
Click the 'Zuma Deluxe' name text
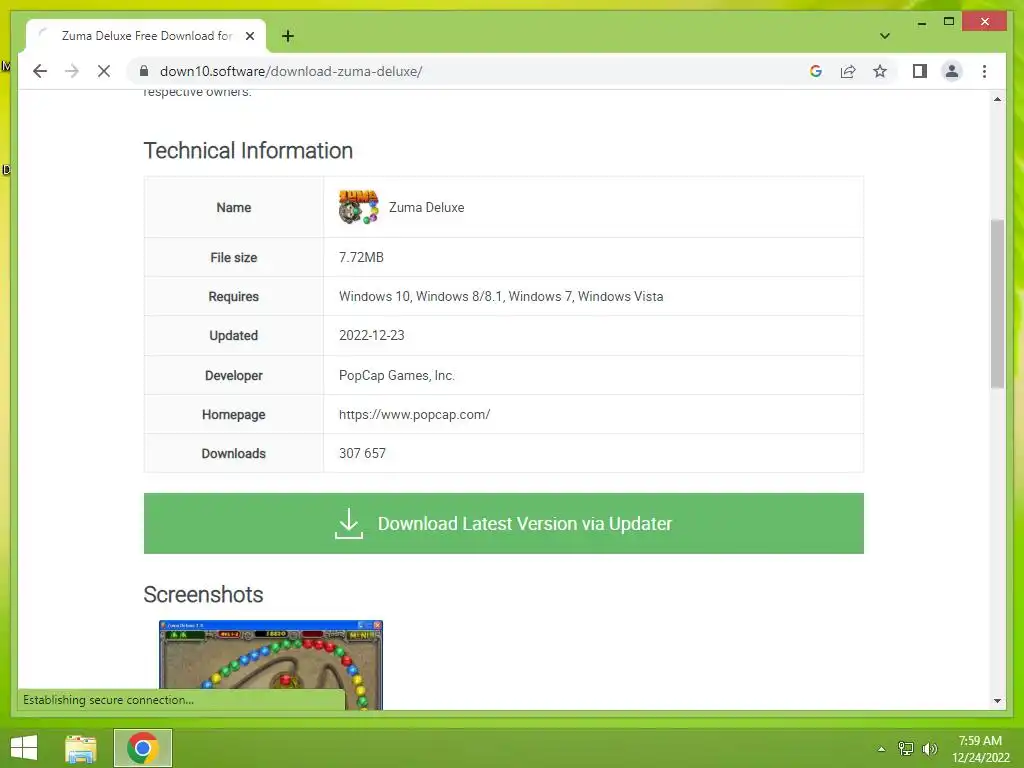point(426,207)
